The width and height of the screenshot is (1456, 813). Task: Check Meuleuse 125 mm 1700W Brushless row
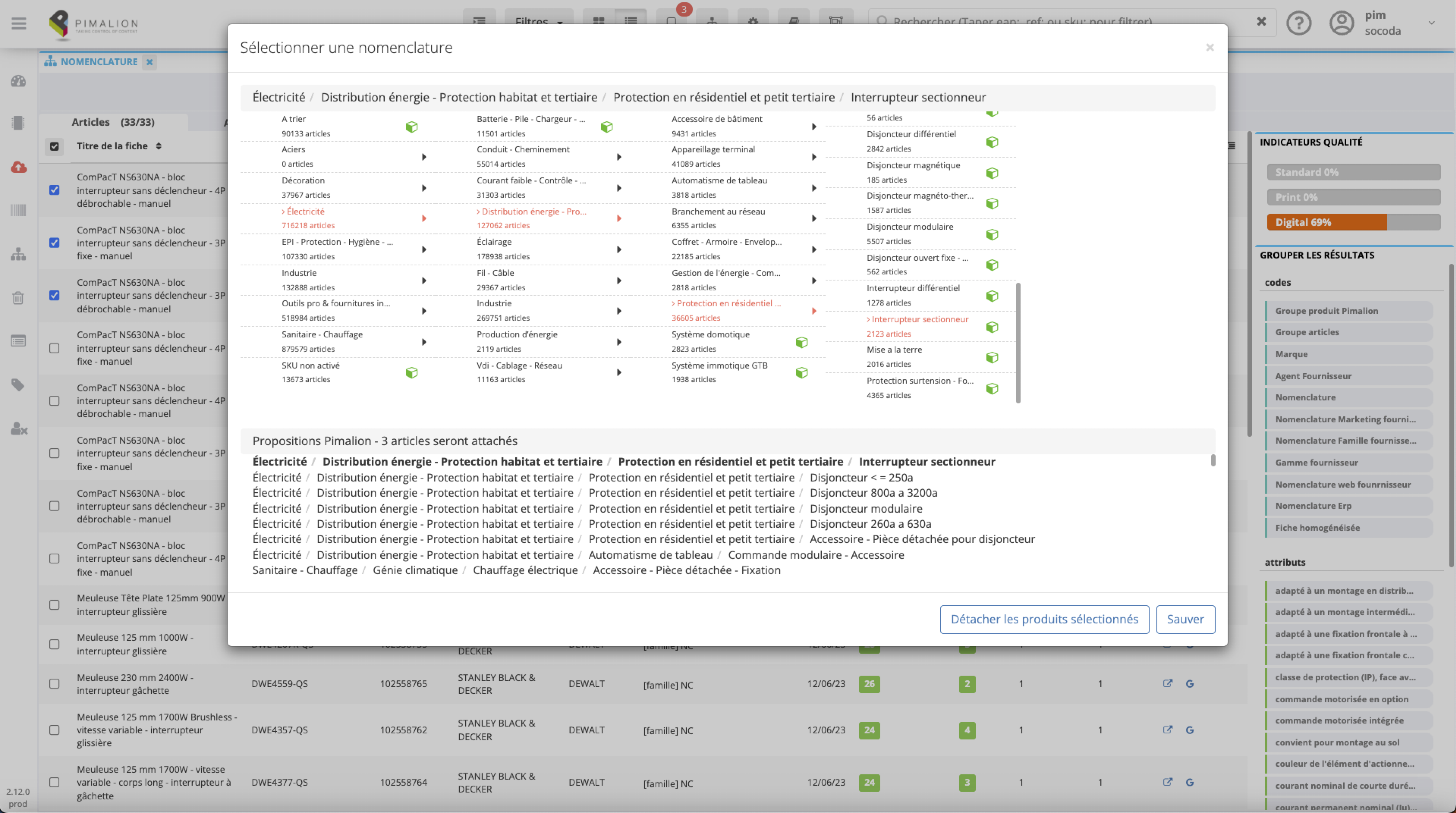pos(54,730)
